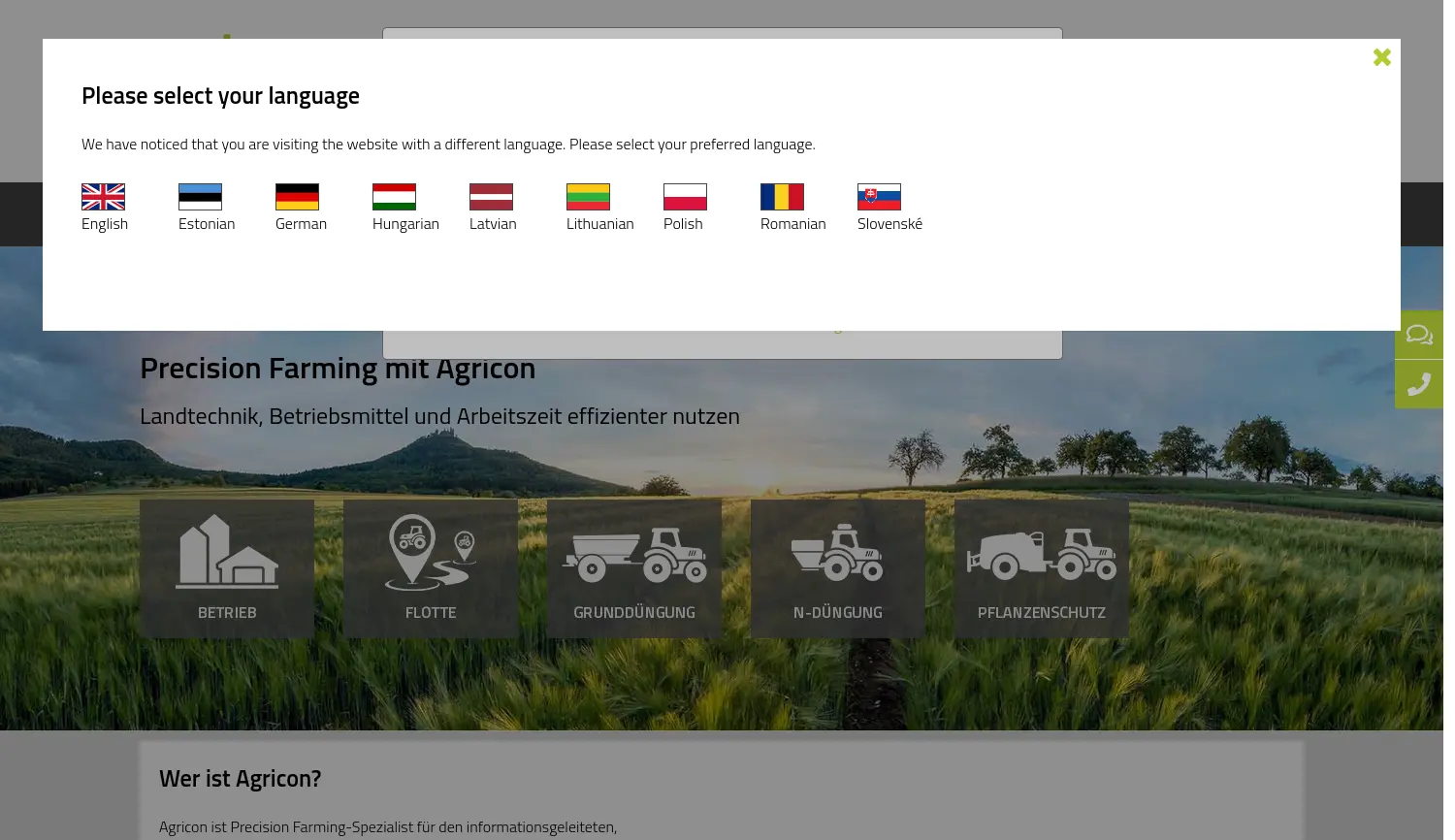This screenshot has width=1455, height=840.
Task: Select the Polish language option
Action: coord(683,223)
